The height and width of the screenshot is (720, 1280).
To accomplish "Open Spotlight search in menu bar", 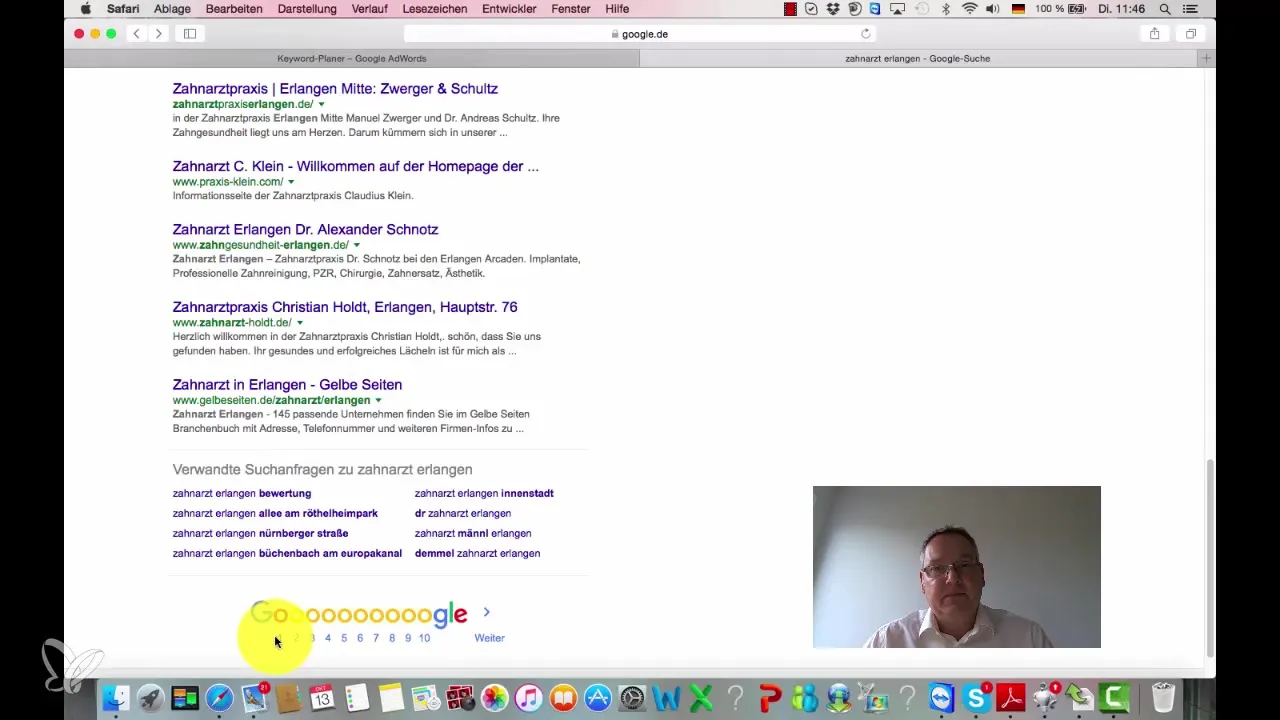I will [1164, 9].
